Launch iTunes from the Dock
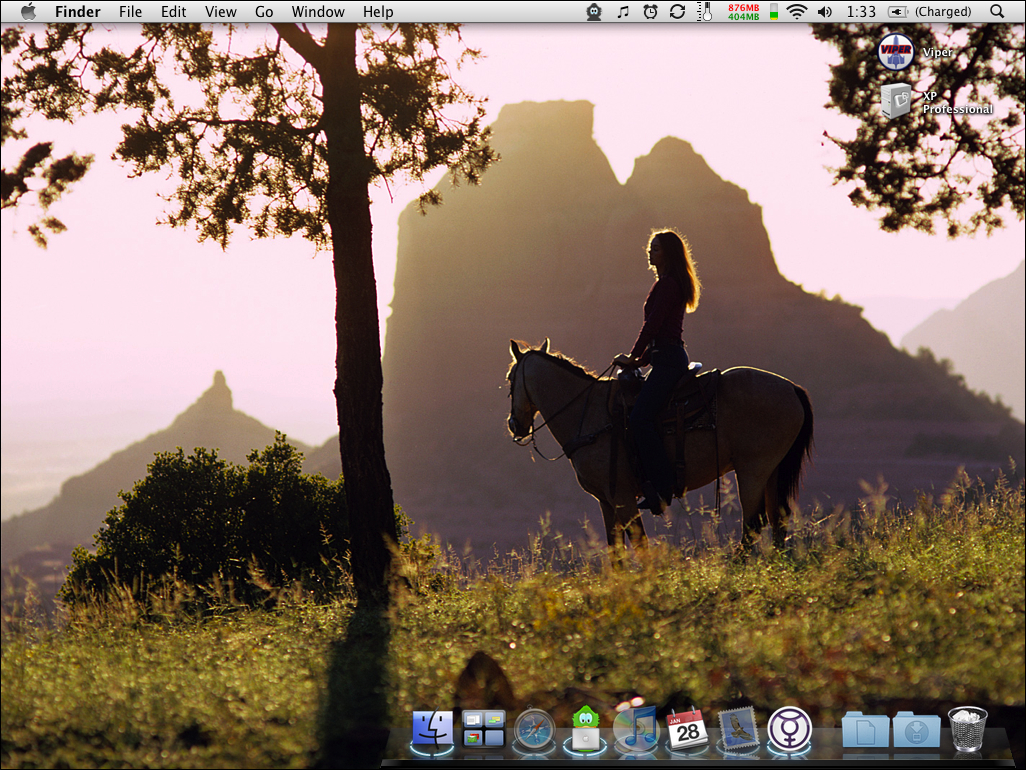This screenshot has height=770, width=1026. (x=637, y=727)
